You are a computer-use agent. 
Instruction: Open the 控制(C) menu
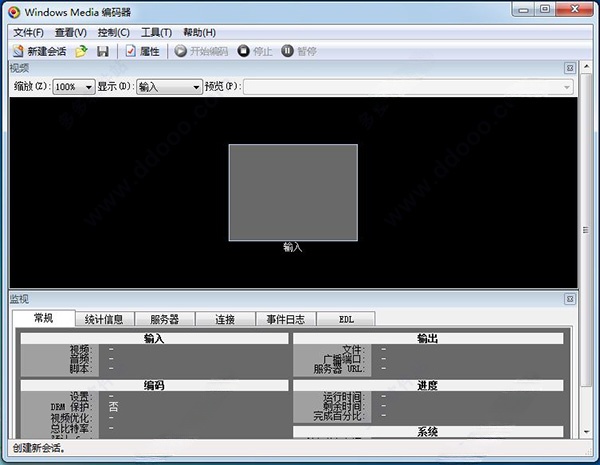click(x=114, y=33)
